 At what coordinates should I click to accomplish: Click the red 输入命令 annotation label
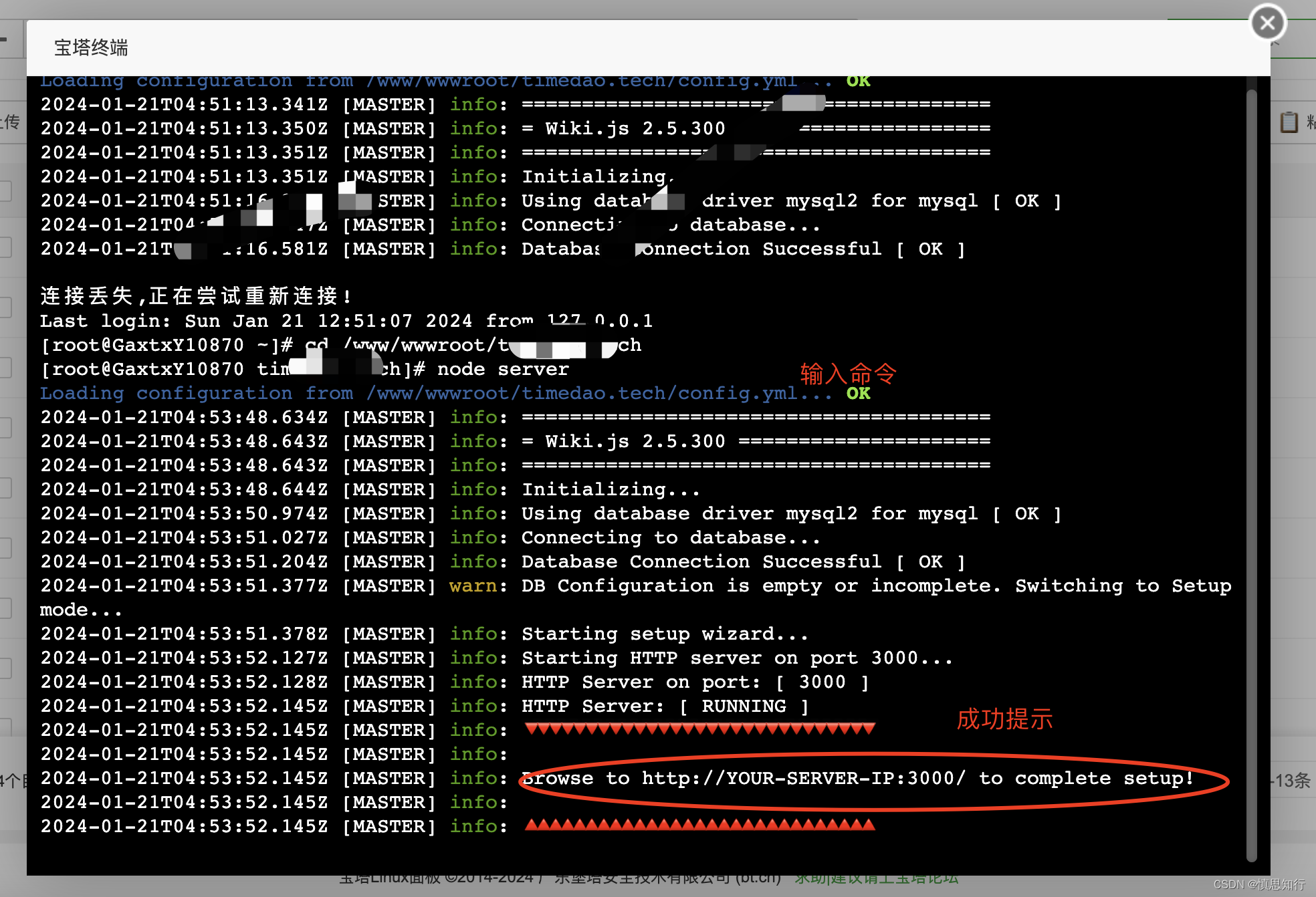(x=847, y=374)
